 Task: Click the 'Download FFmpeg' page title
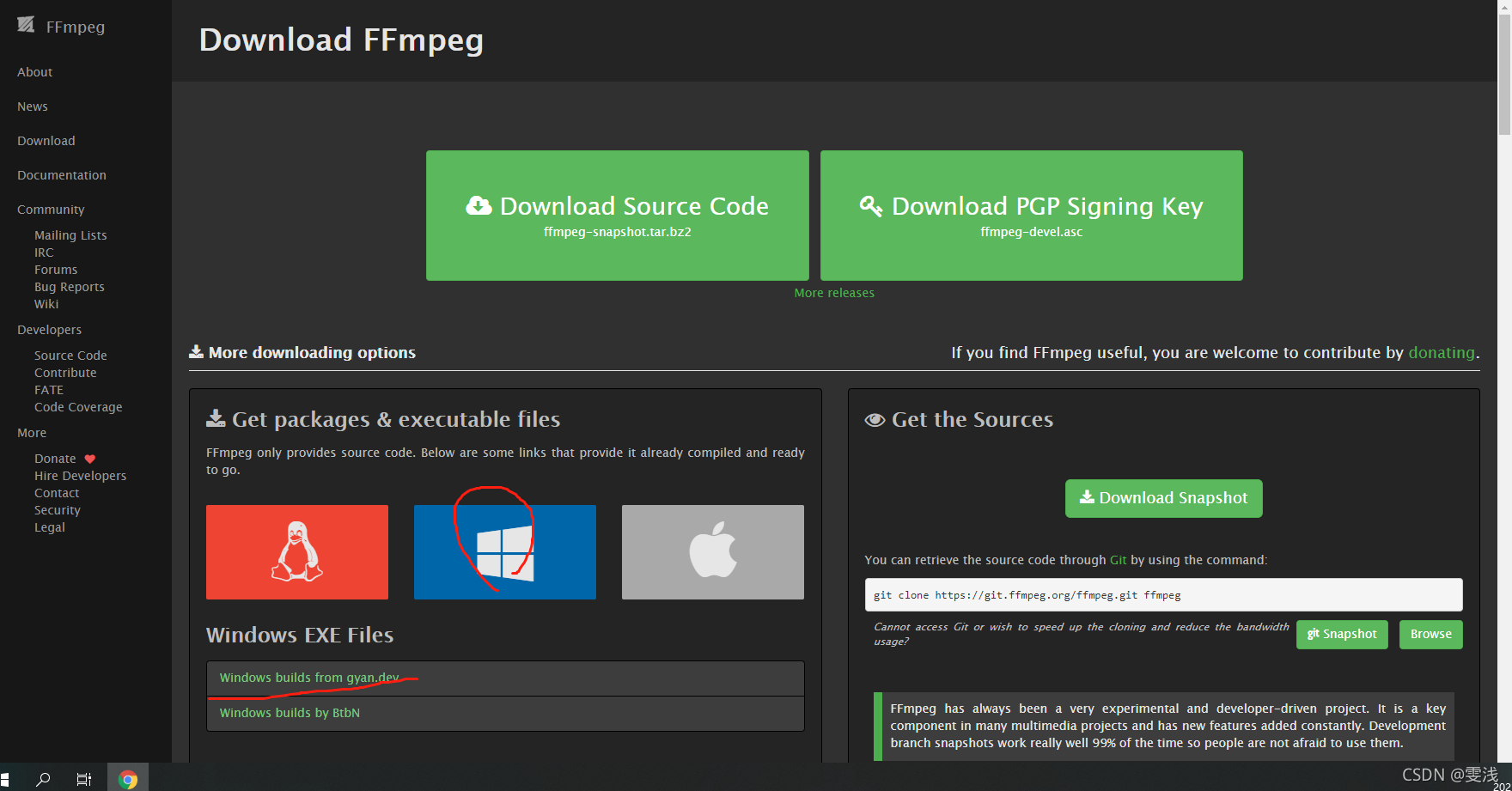click(341, 40)
